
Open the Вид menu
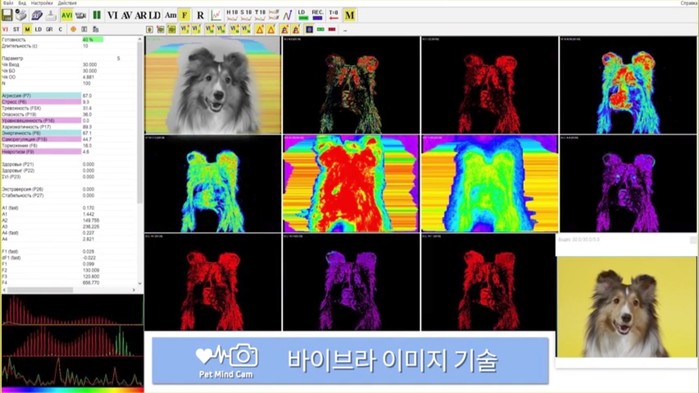22,3
